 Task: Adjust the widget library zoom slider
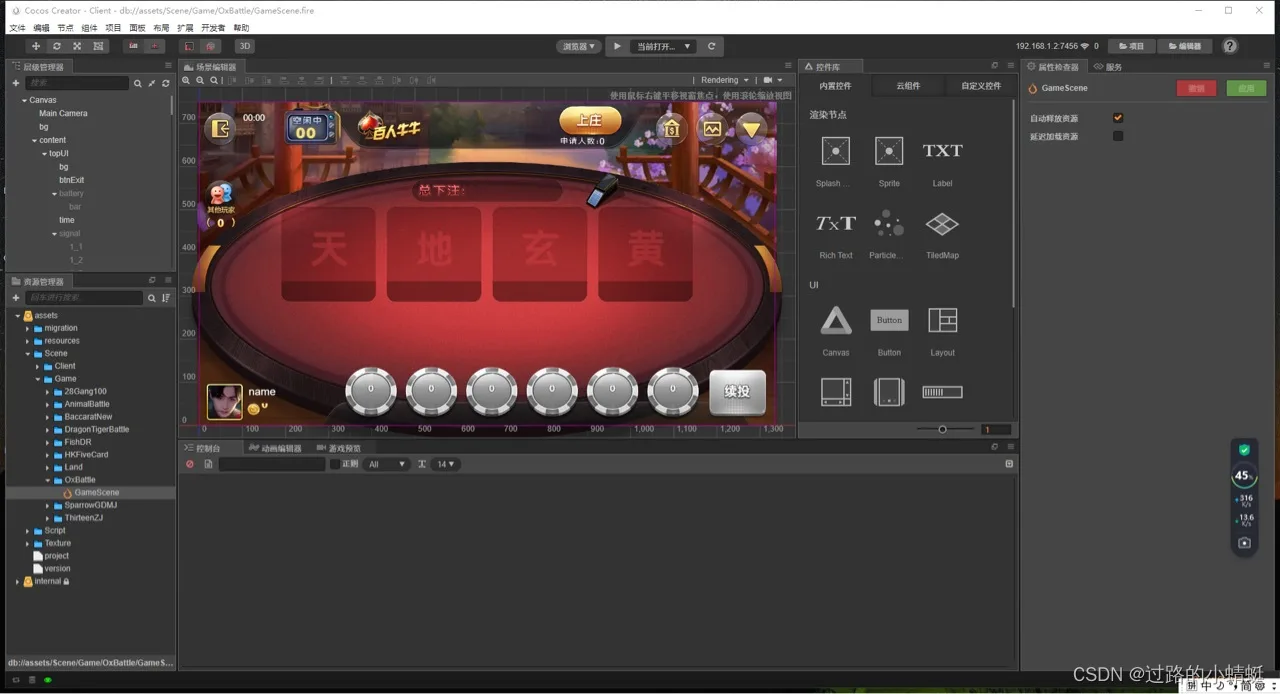pos(942,429)
